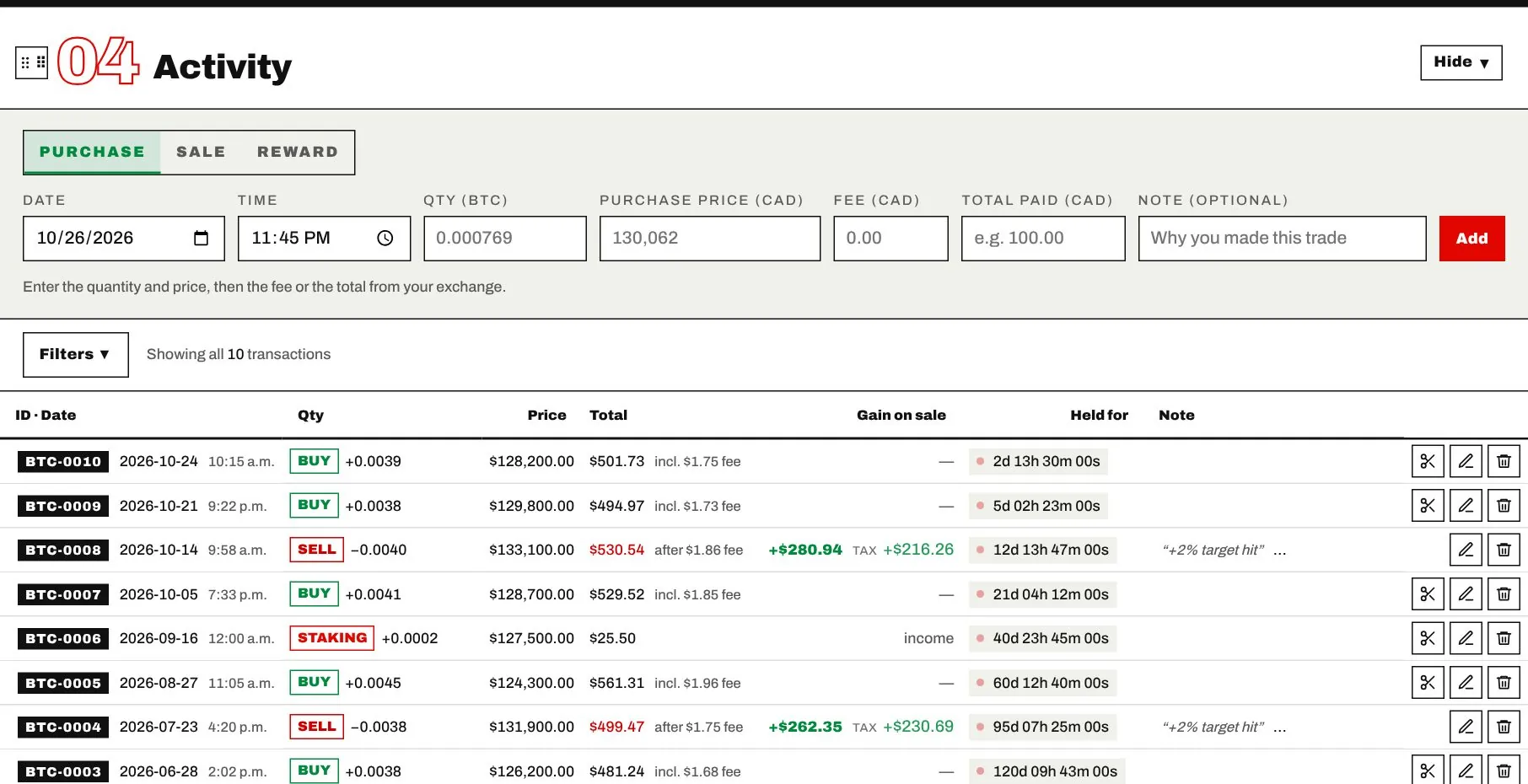The image size is (1528, 784).
Task: Edit transaction BTC-0007
Action: (1466, 594)
